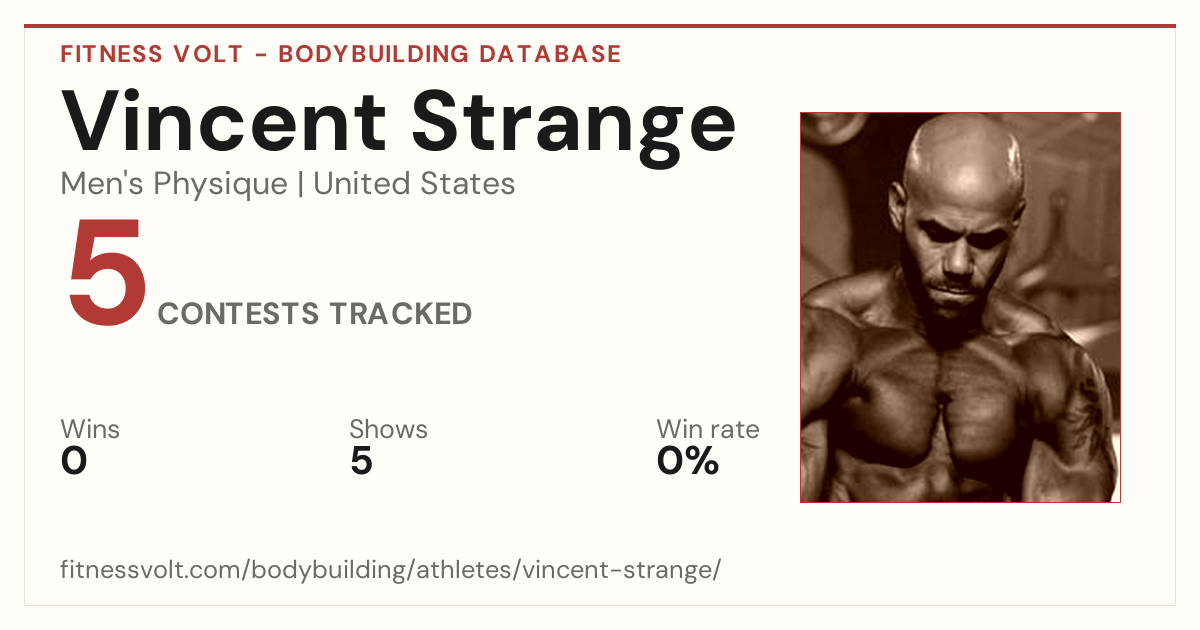Click the Shows value 5
Screen dimensions: 1200x630
[361, 461]
